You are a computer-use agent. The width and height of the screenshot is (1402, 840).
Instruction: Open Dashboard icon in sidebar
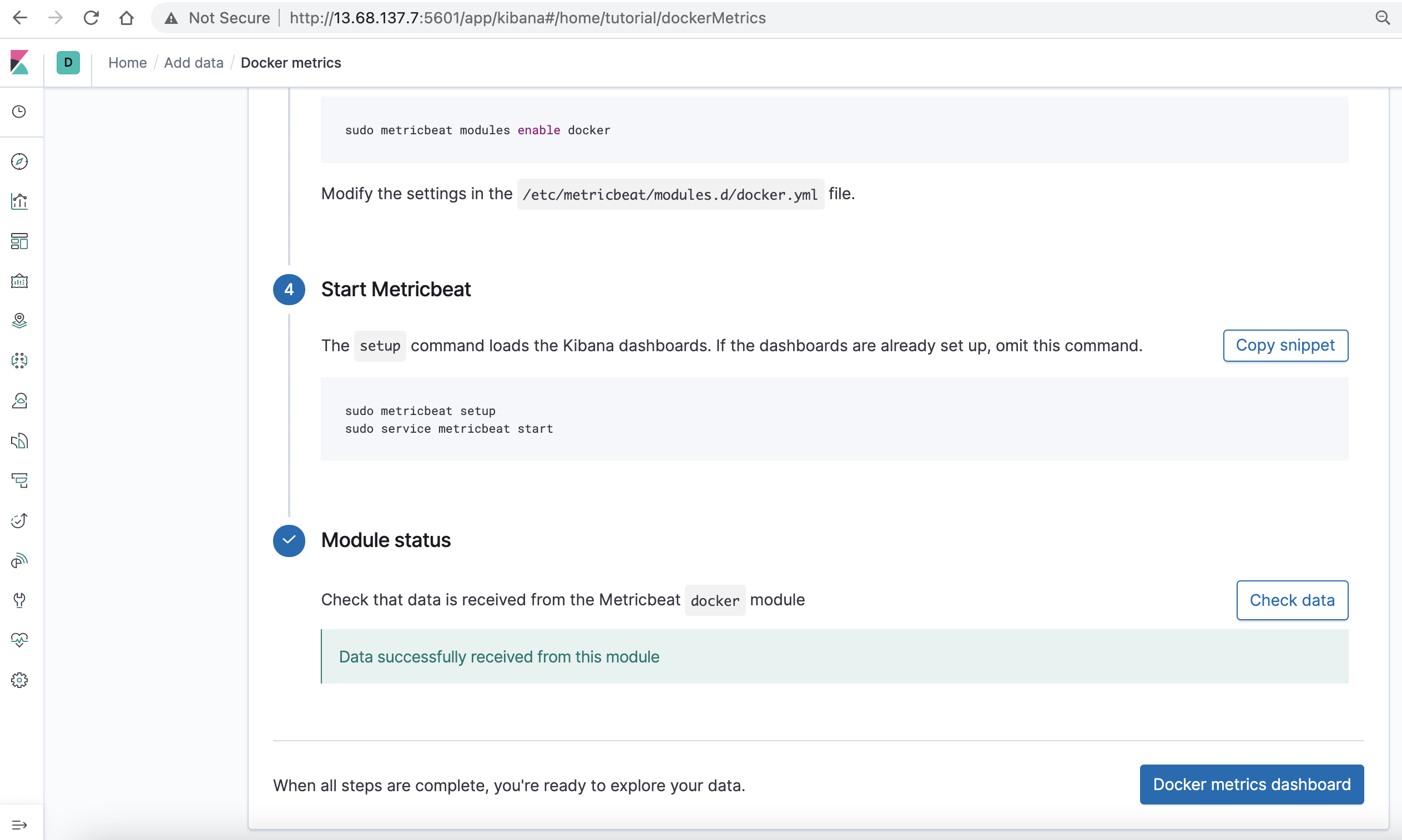coord(19,241)
